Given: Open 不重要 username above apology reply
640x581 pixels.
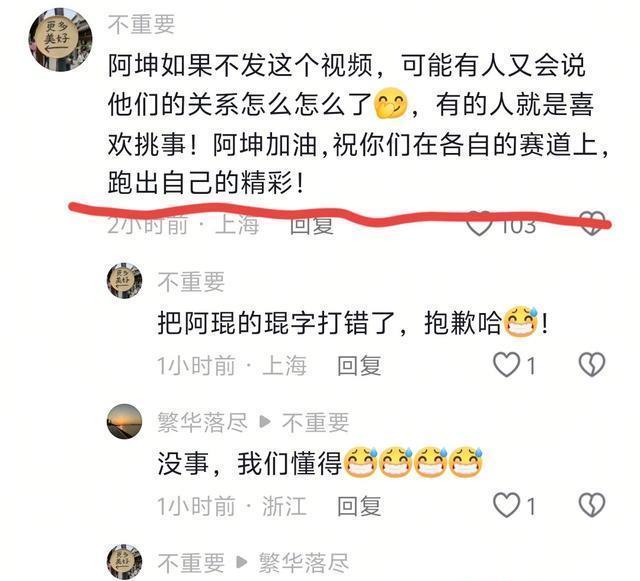Looking at the screenshot, I should pos(191,282).
